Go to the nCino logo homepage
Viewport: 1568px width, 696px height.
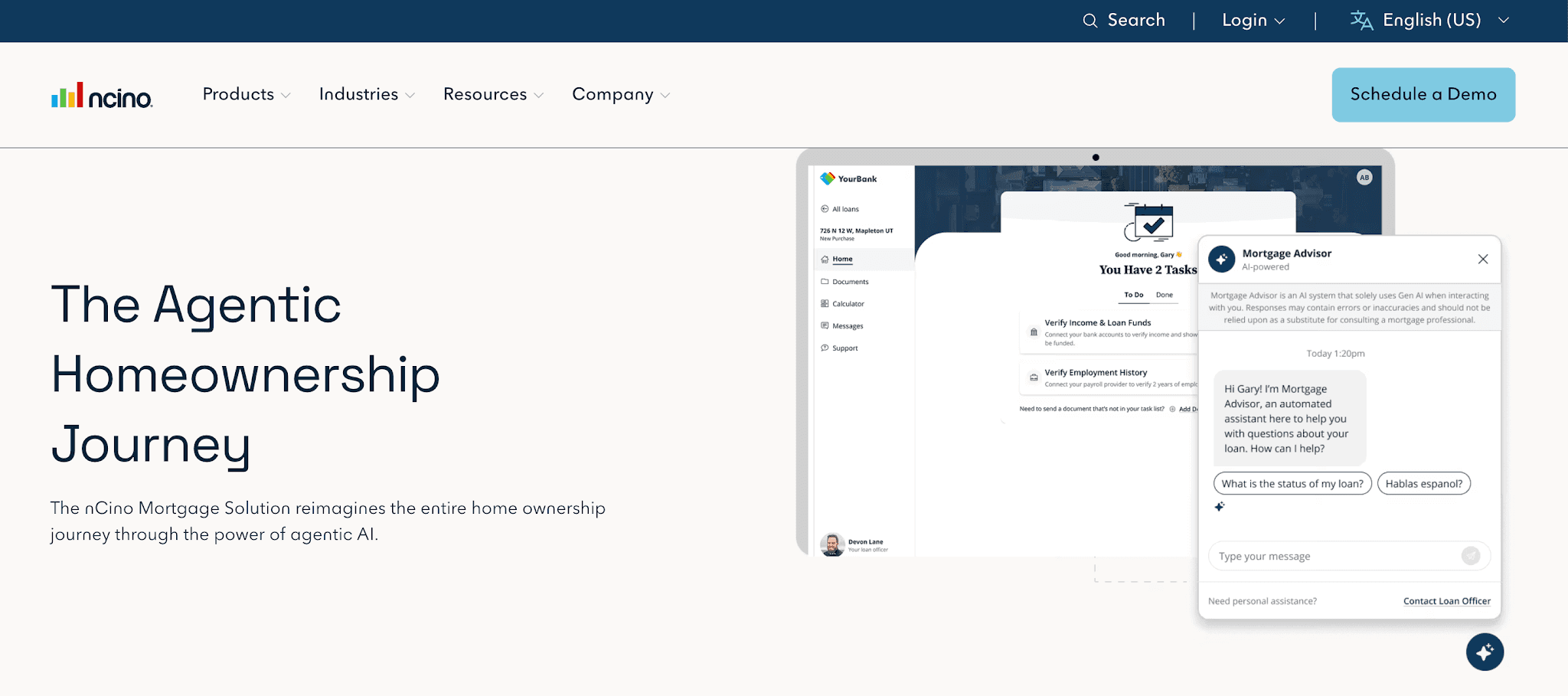pyautogui.click(x=102, y=96)
